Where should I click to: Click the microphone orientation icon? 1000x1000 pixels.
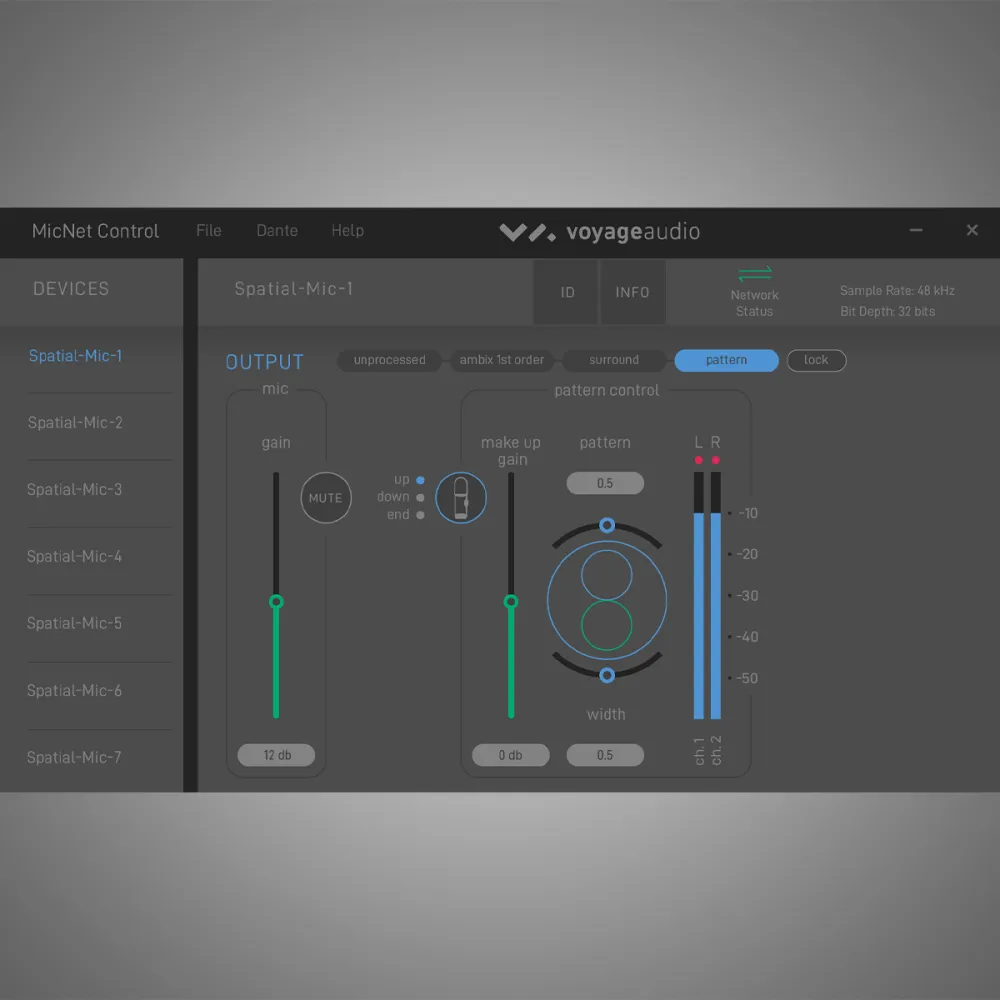tap(461, 497)
